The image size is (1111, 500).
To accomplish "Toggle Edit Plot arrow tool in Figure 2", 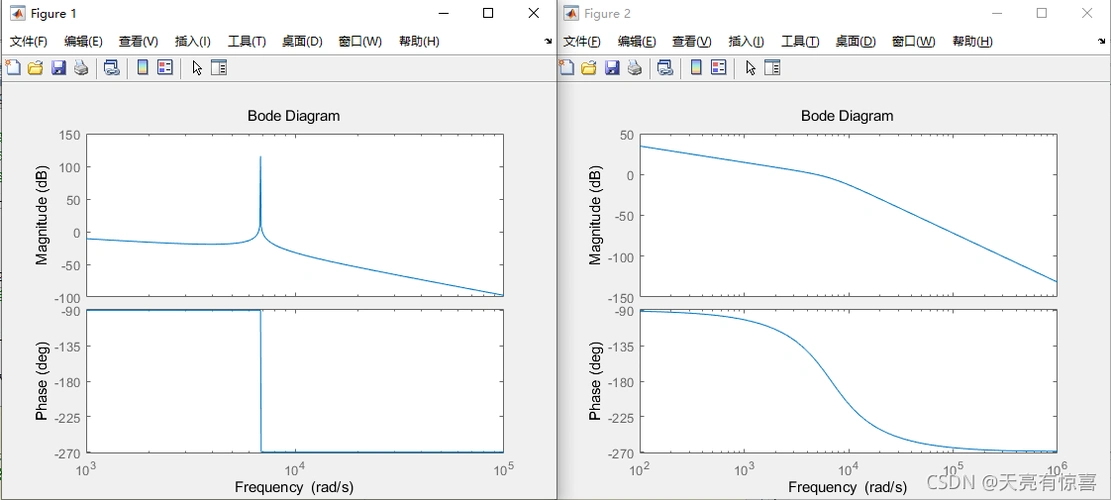I will 751,68.
